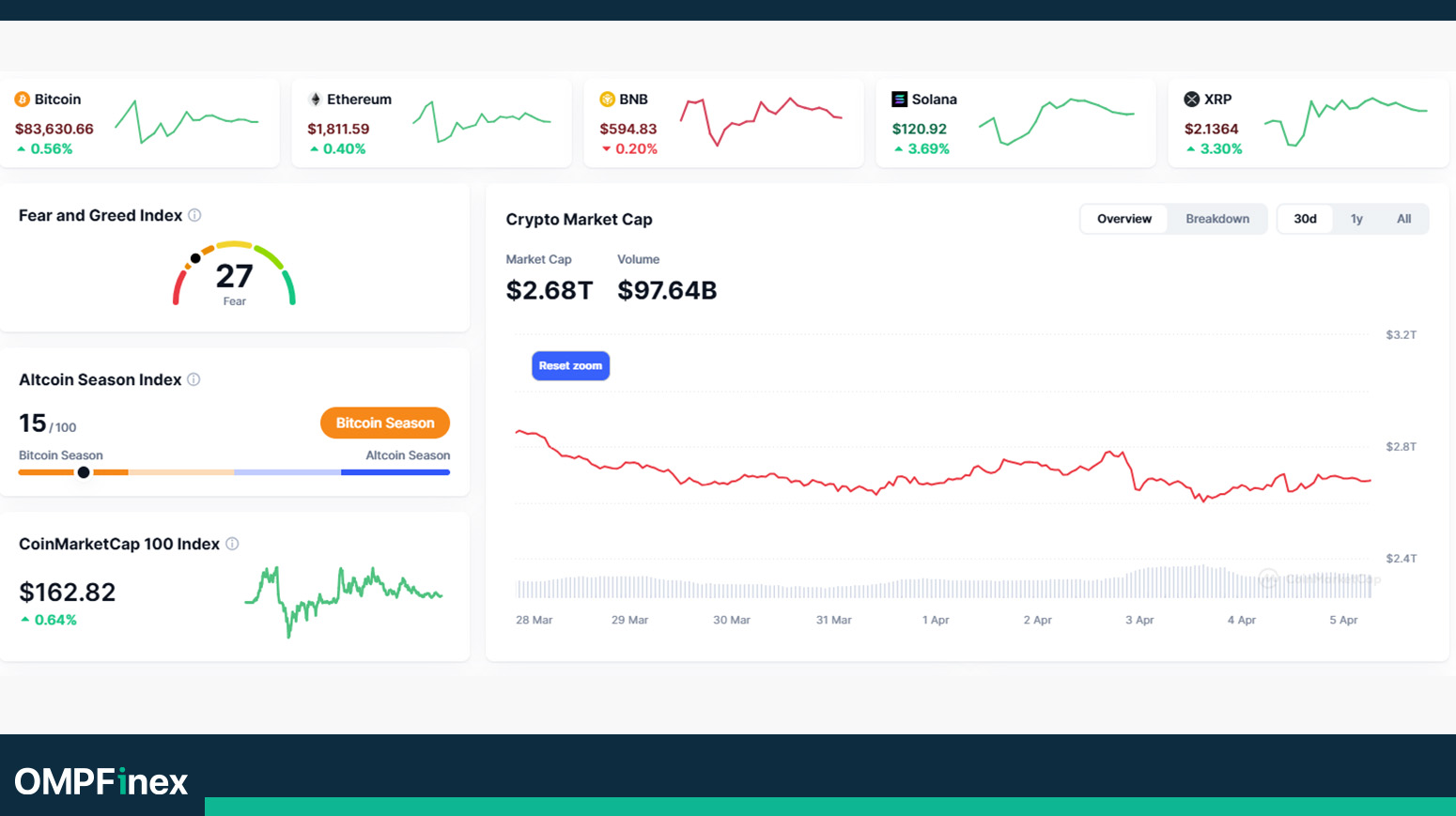The width and height of the screenshot is (1456, 816).
Task: Click the CoinMarketCap 100 Index sparkline
Action: (344, 601)
